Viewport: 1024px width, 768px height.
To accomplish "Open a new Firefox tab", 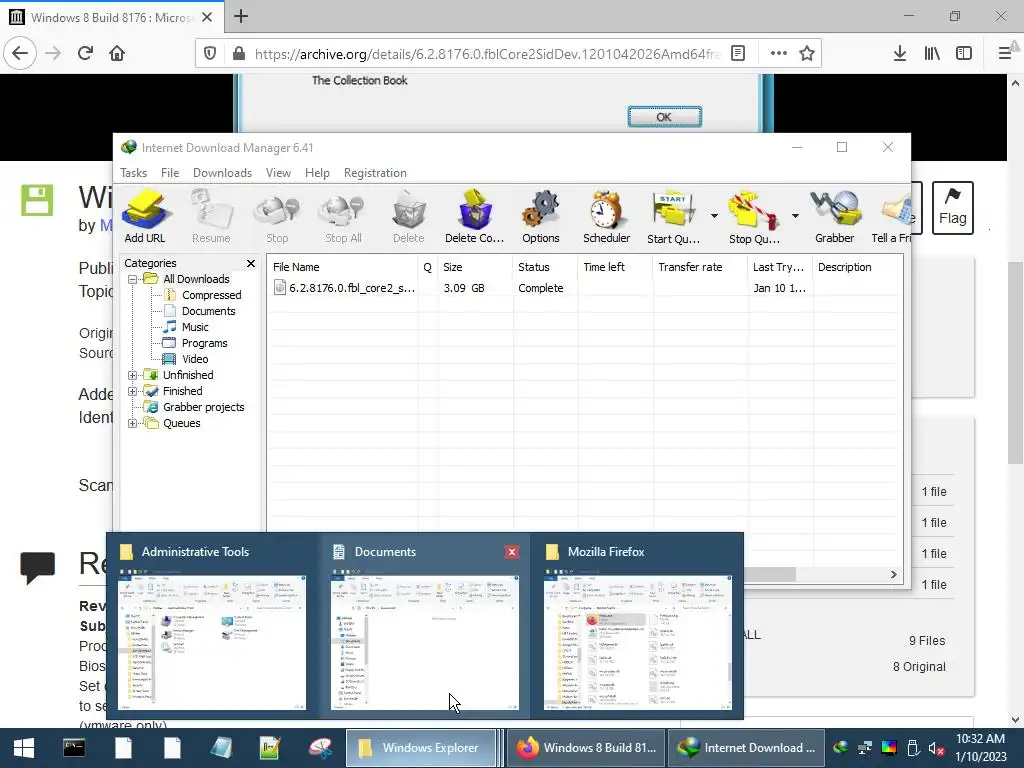I will click(241, 16).
